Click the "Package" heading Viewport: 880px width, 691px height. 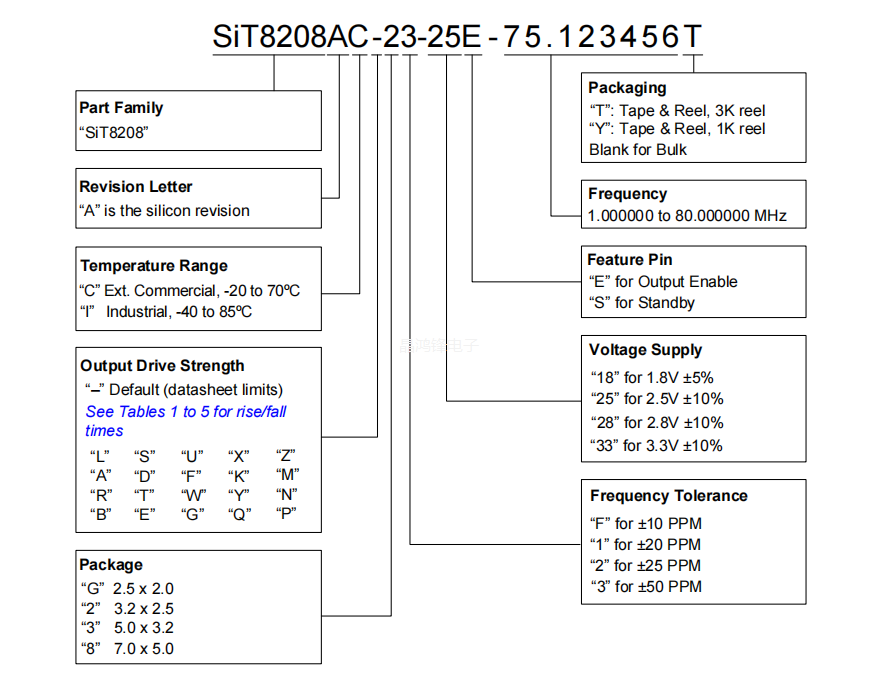[112, 565]
